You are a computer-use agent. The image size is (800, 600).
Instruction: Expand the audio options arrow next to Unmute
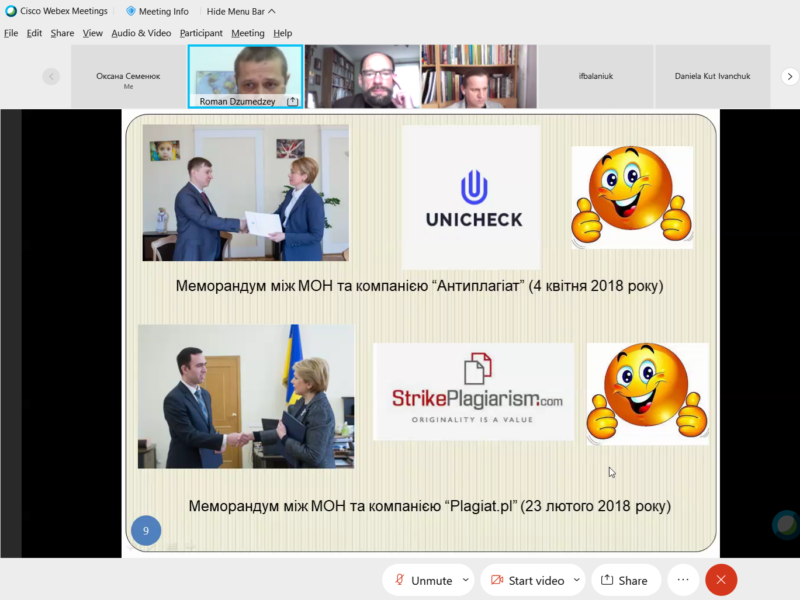(464, 580)
